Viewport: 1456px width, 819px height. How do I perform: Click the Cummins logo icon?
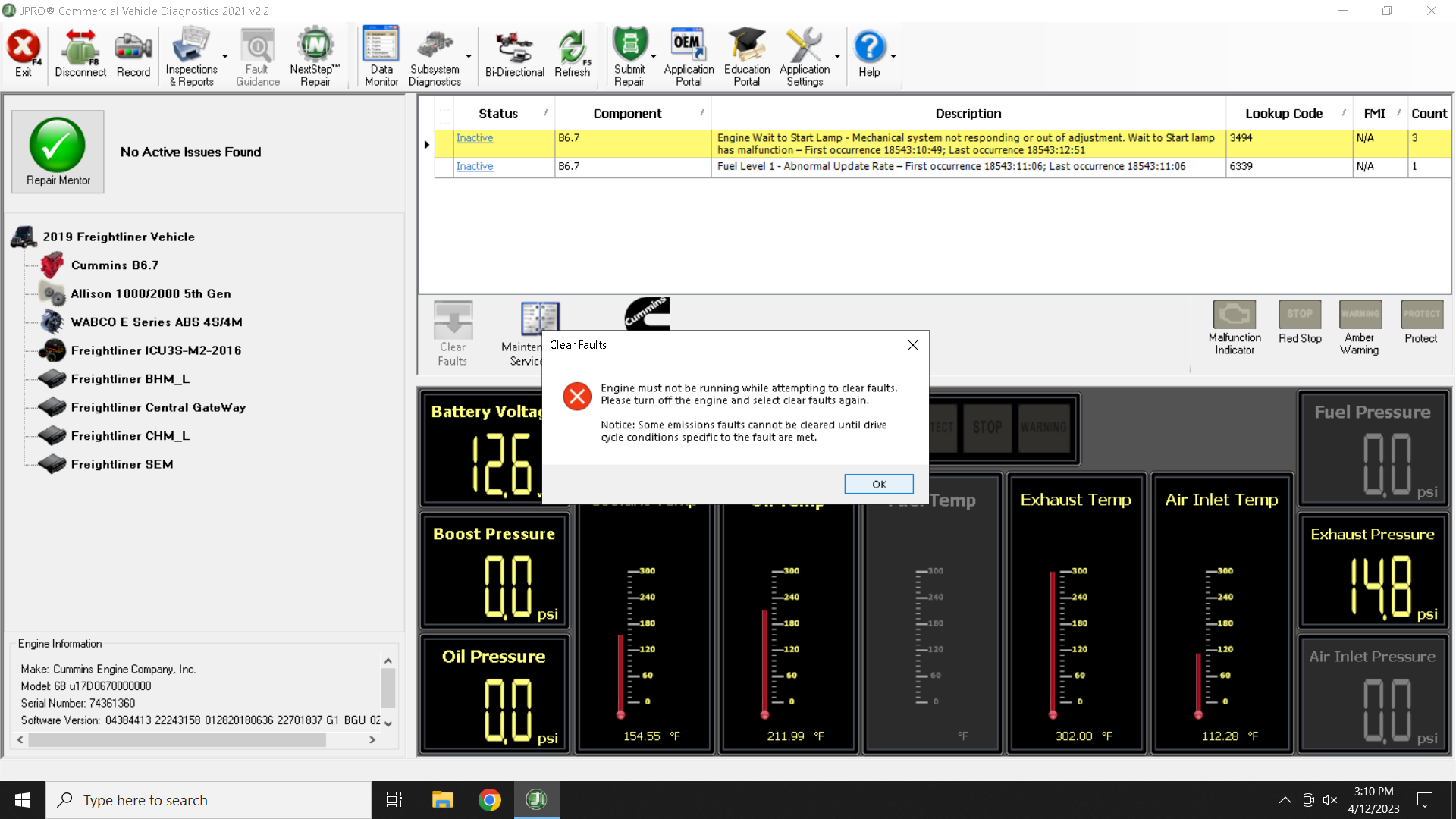pyautogui.click(x=647, y=313)
